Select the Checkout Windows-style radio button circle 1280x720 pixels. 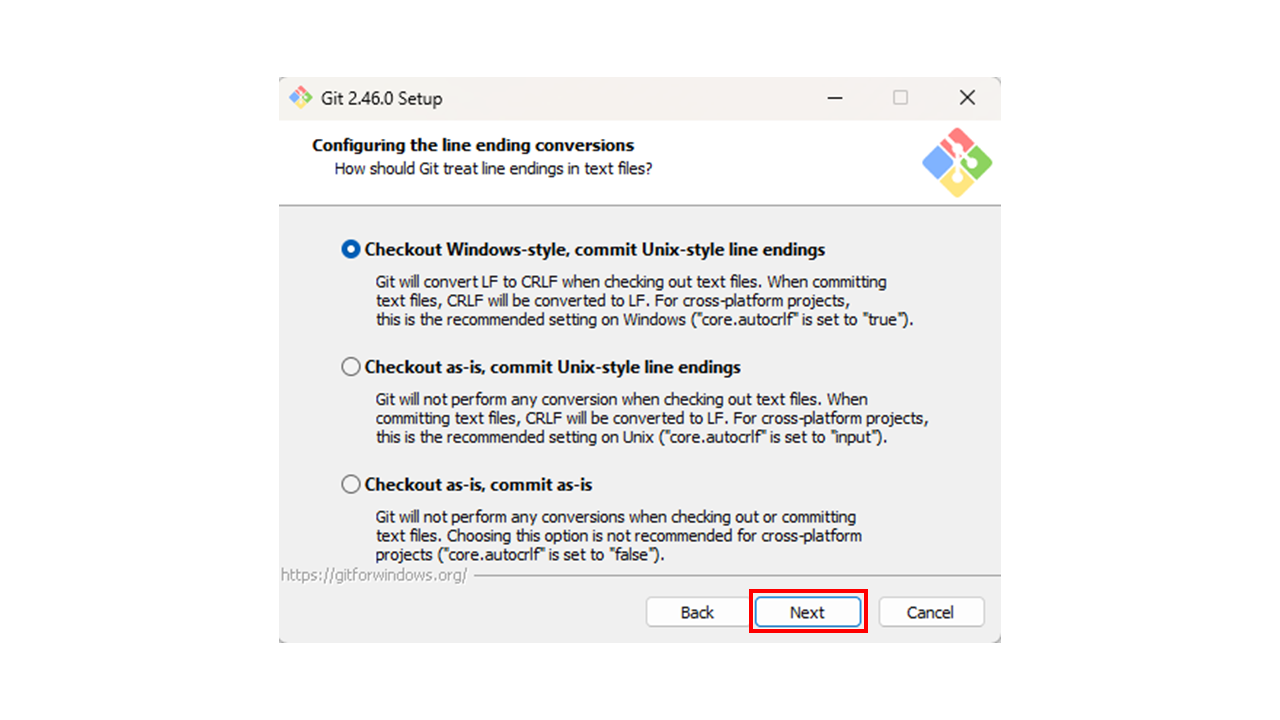click(x=351, y=250)
